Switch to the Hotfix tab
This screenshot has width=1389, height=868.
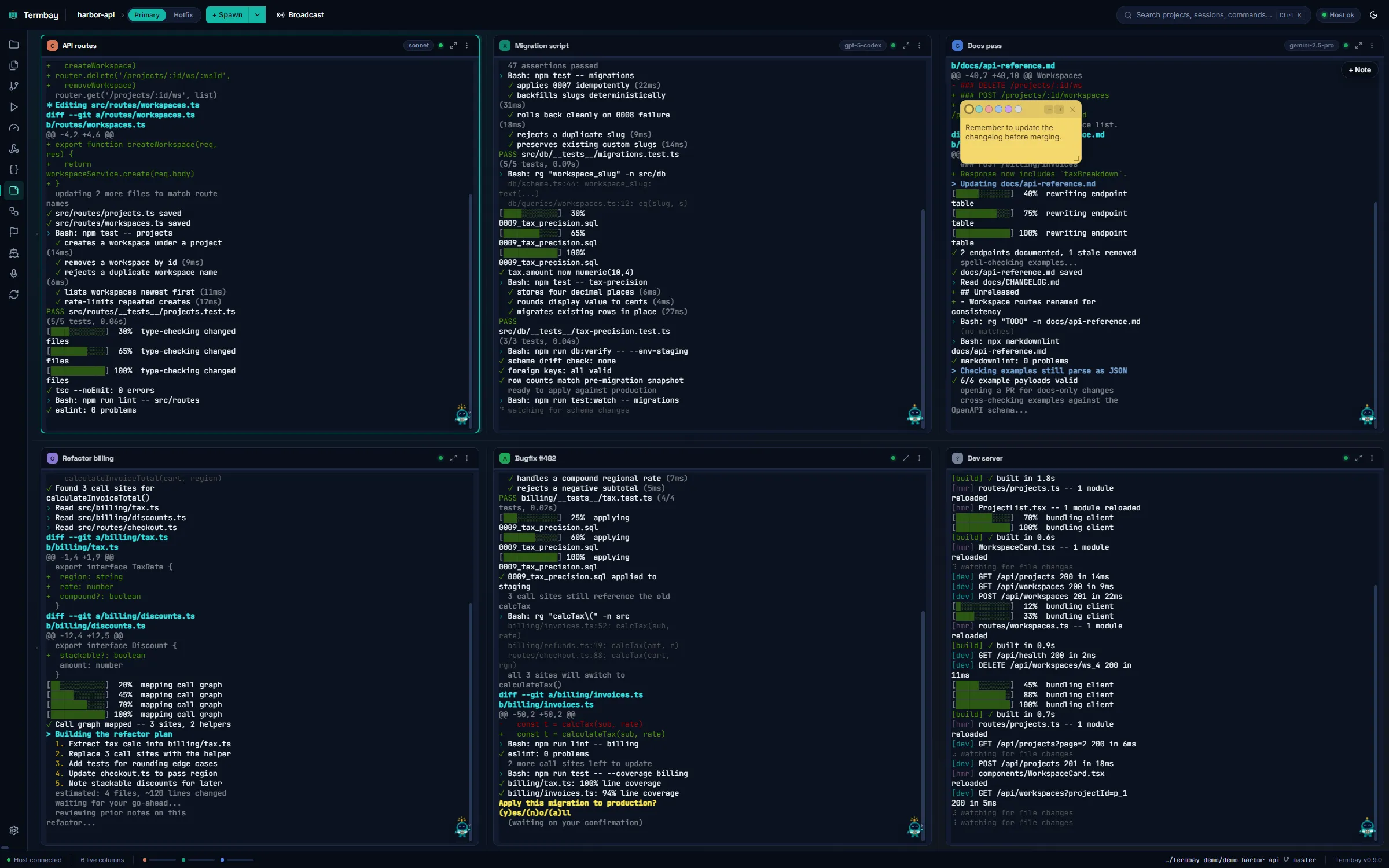[183, 15]
